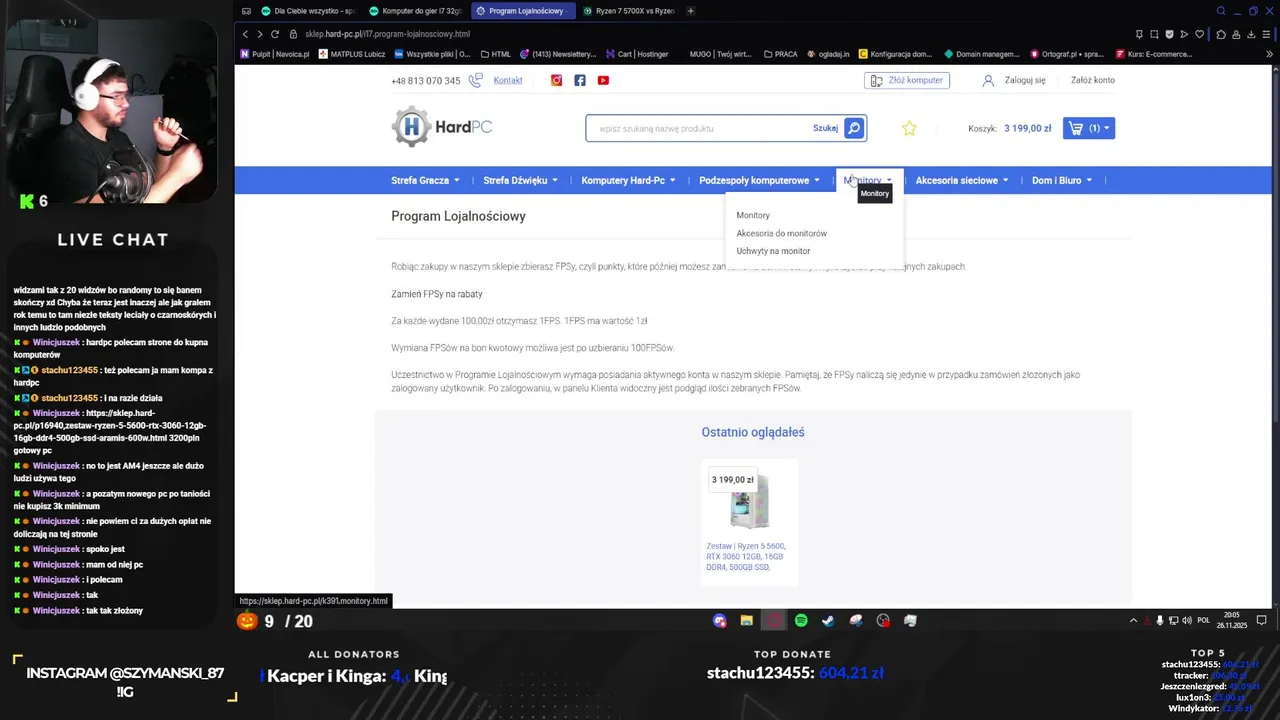Expand the Podzespoły komputerowe menu

tap(759, 181)
